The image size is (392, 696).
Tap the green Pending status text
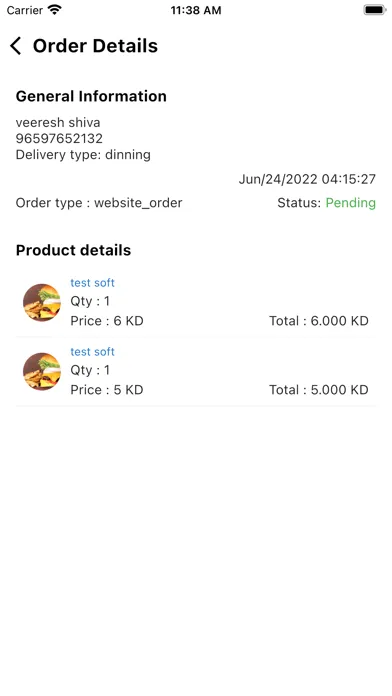coord(351,203)
